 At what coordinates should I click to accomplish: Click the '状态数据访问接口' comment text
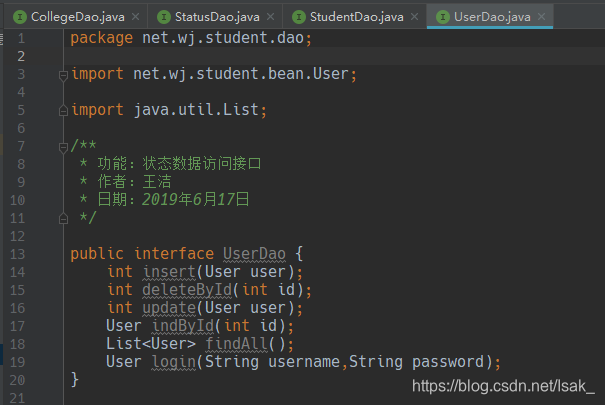[x=202, y=164]
